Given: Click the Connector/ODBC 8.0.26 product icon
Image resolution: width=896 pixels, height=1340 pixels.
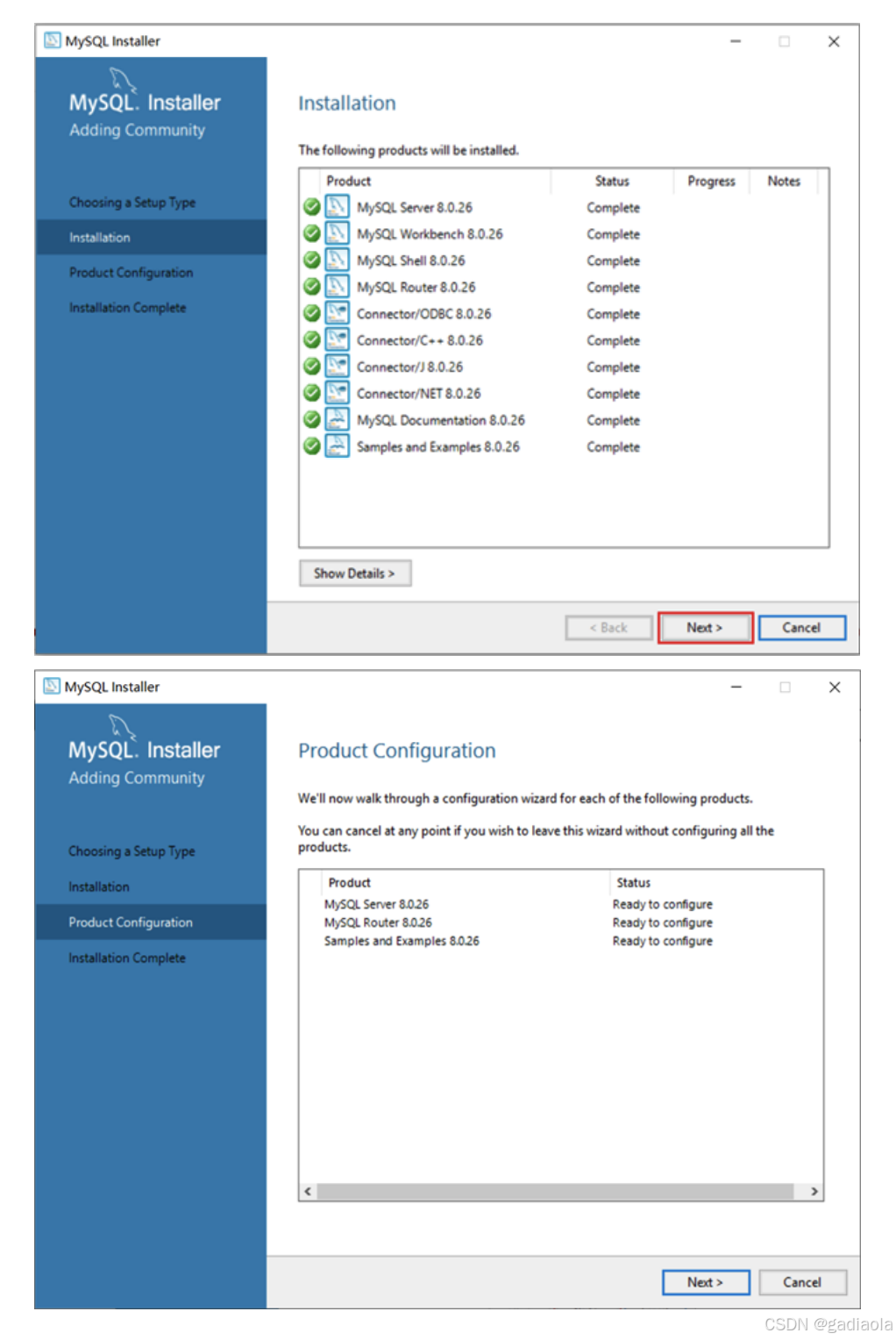Looking at the screenshot, I should click(337, 313).
